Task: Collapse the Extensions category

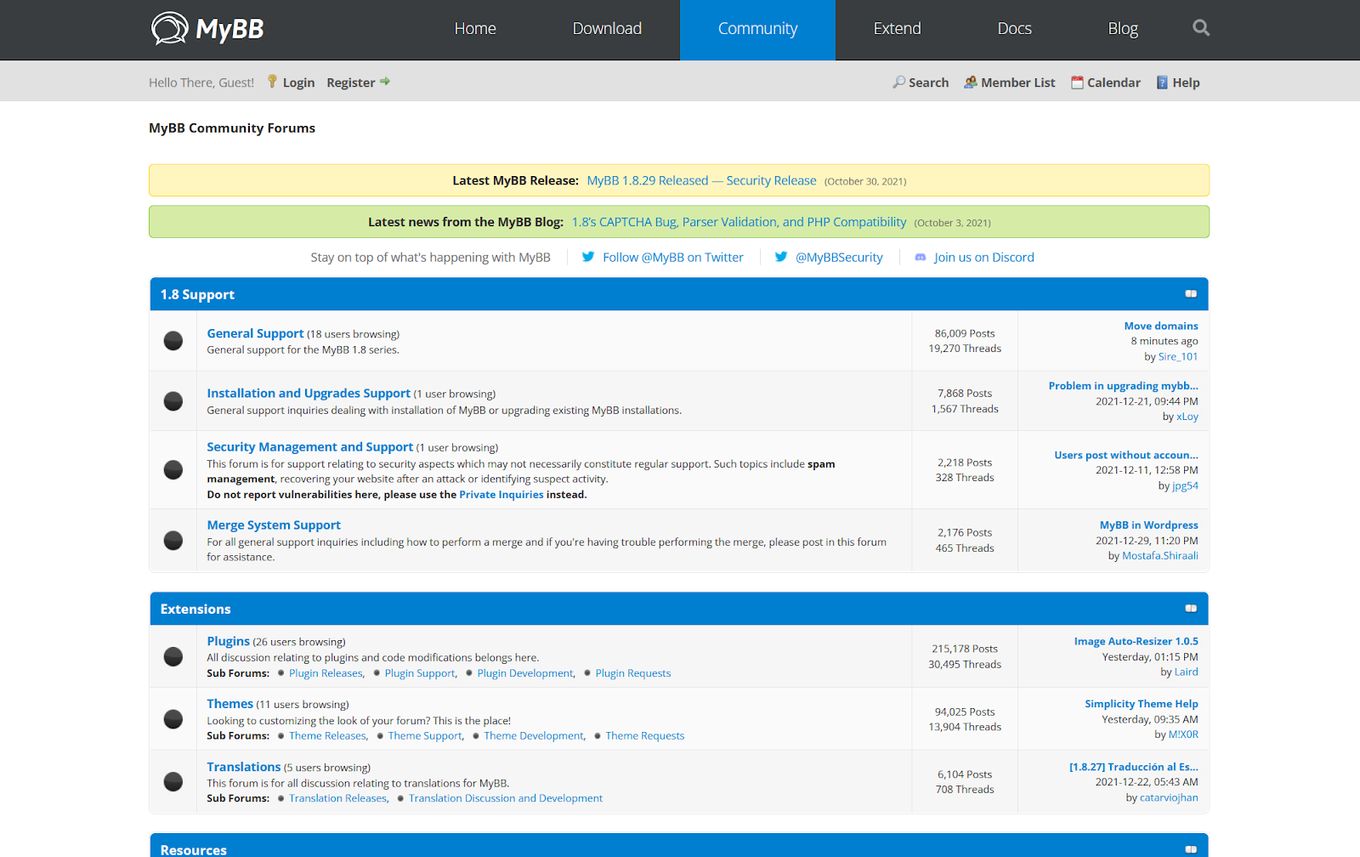Action: click(1191, 608)
